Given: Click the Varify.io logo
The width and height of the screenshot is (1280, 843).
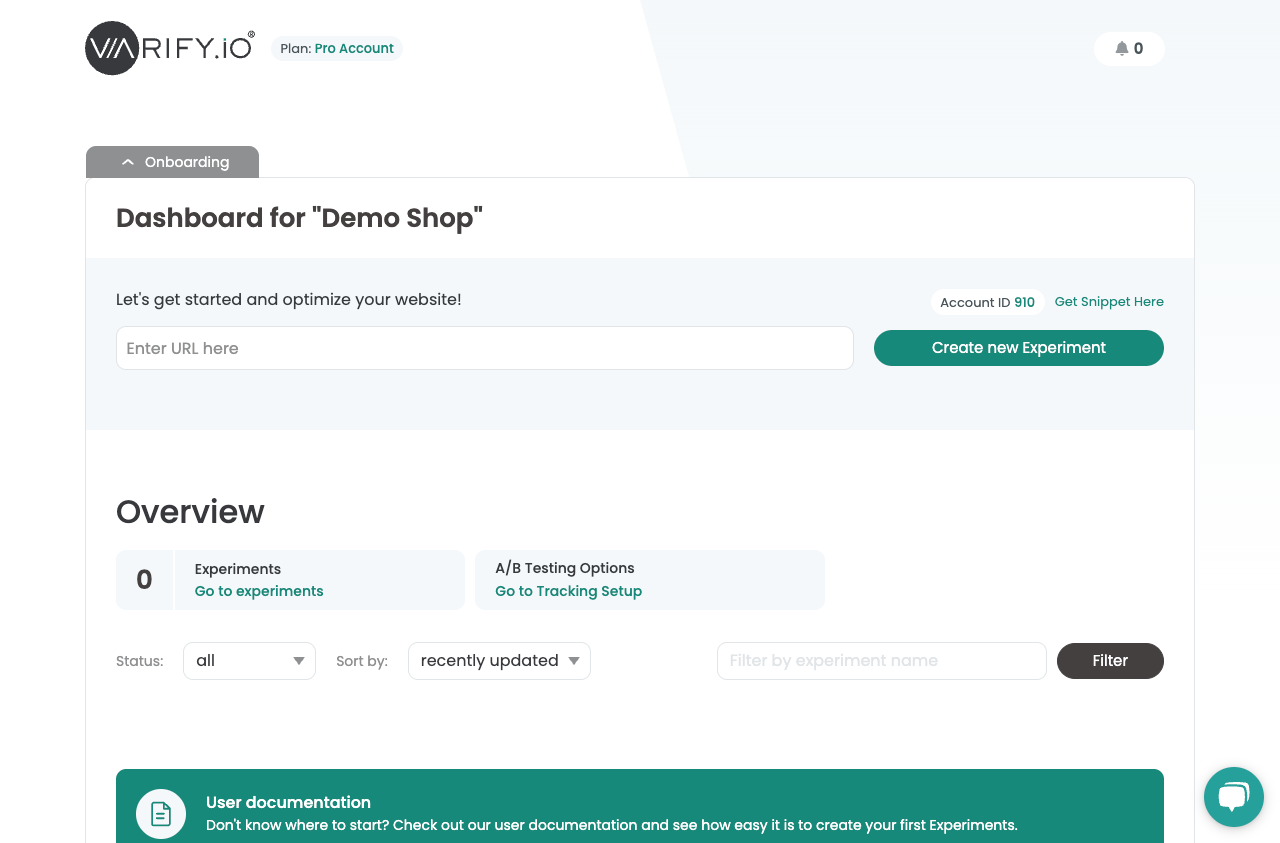Looking at the screenshot, I should (x=170, y=48).
